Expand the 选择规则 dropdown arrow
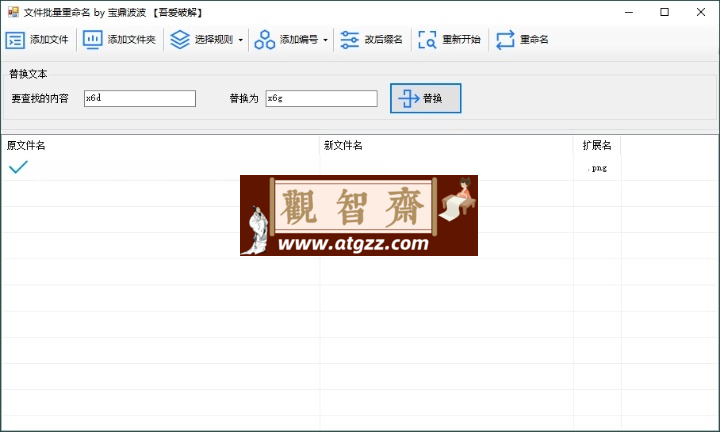The height and width of the screenshot is (432, 720). pyautogui.click(x=240, y=40)
